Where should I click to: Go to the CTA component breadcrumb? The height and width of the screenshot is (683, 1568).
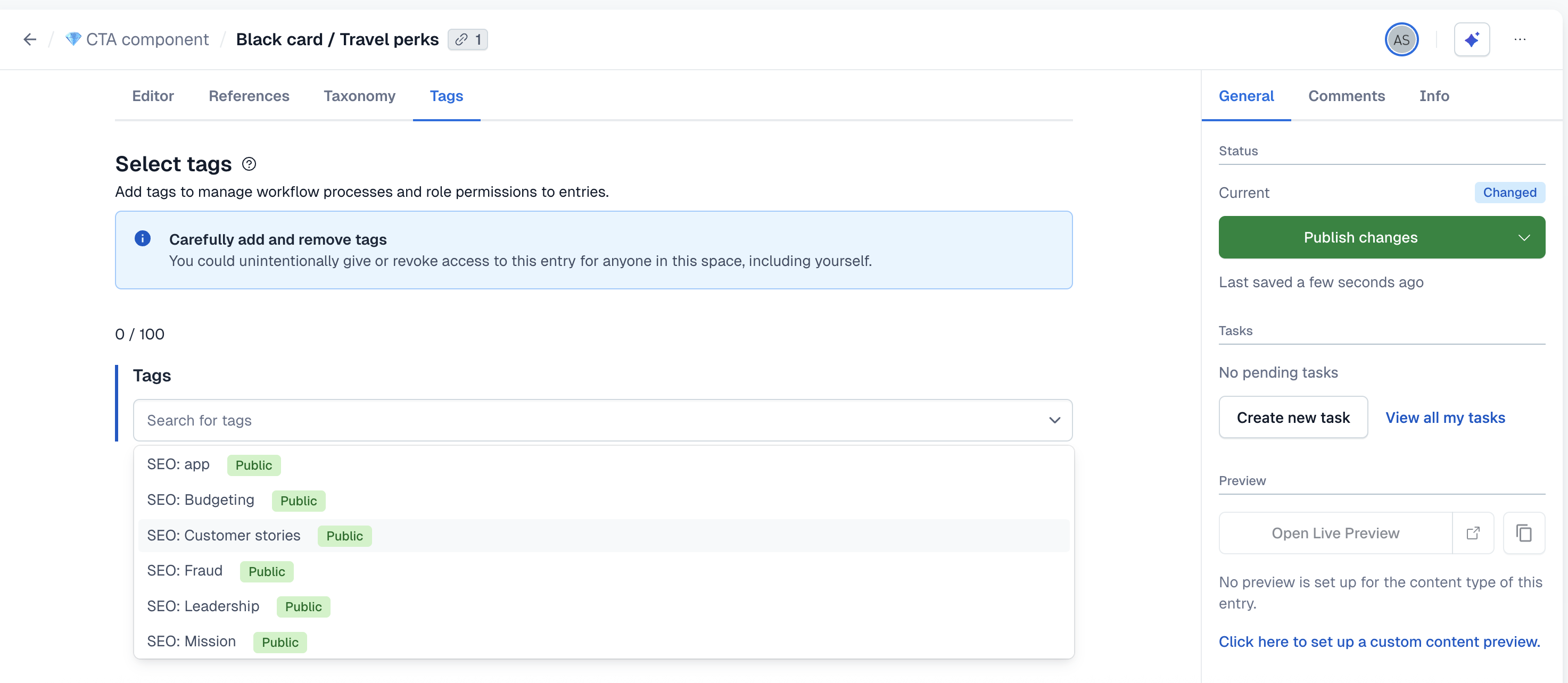click(x=147, y=39)
